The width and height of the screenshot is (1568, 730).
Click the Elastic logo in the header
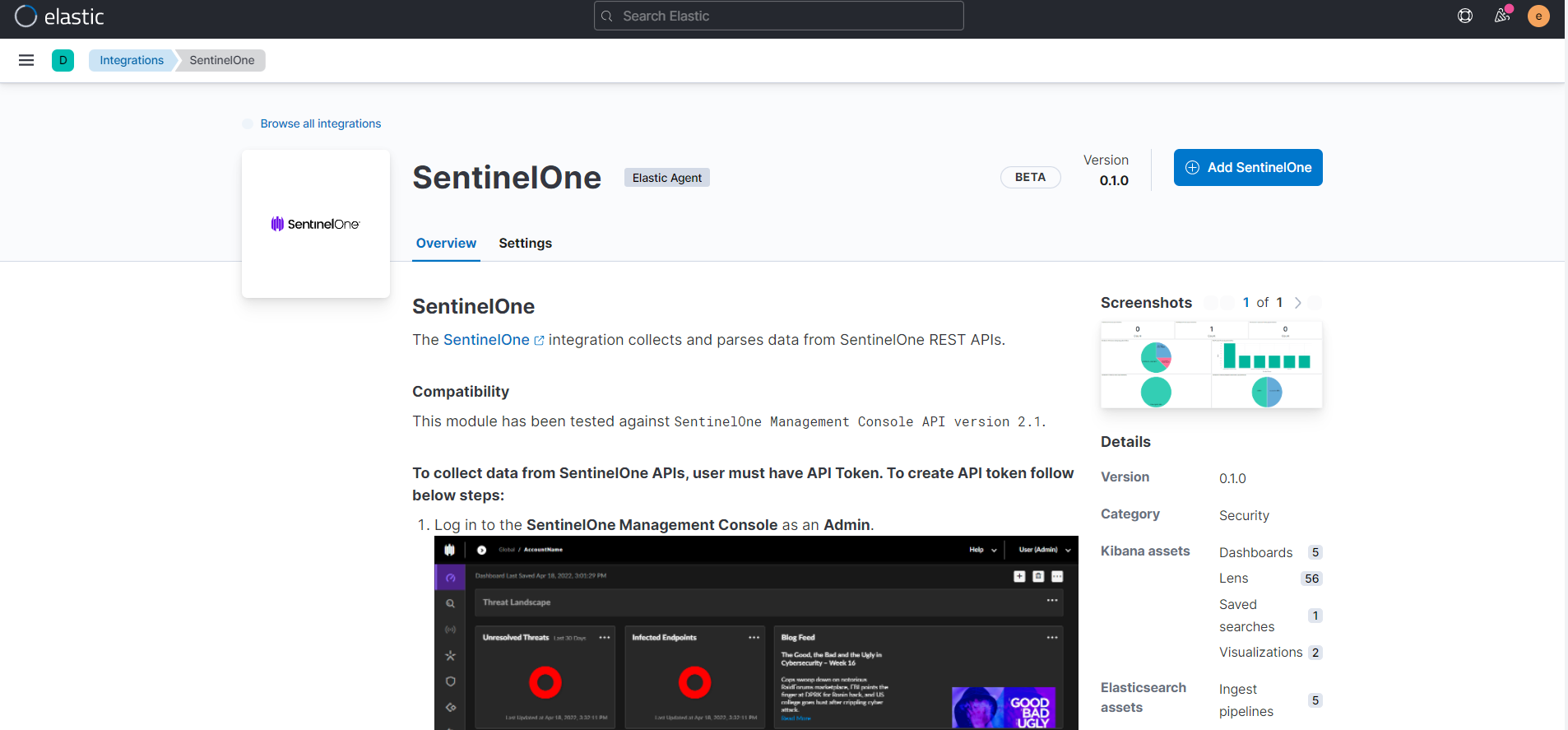[x=59, y=16]
